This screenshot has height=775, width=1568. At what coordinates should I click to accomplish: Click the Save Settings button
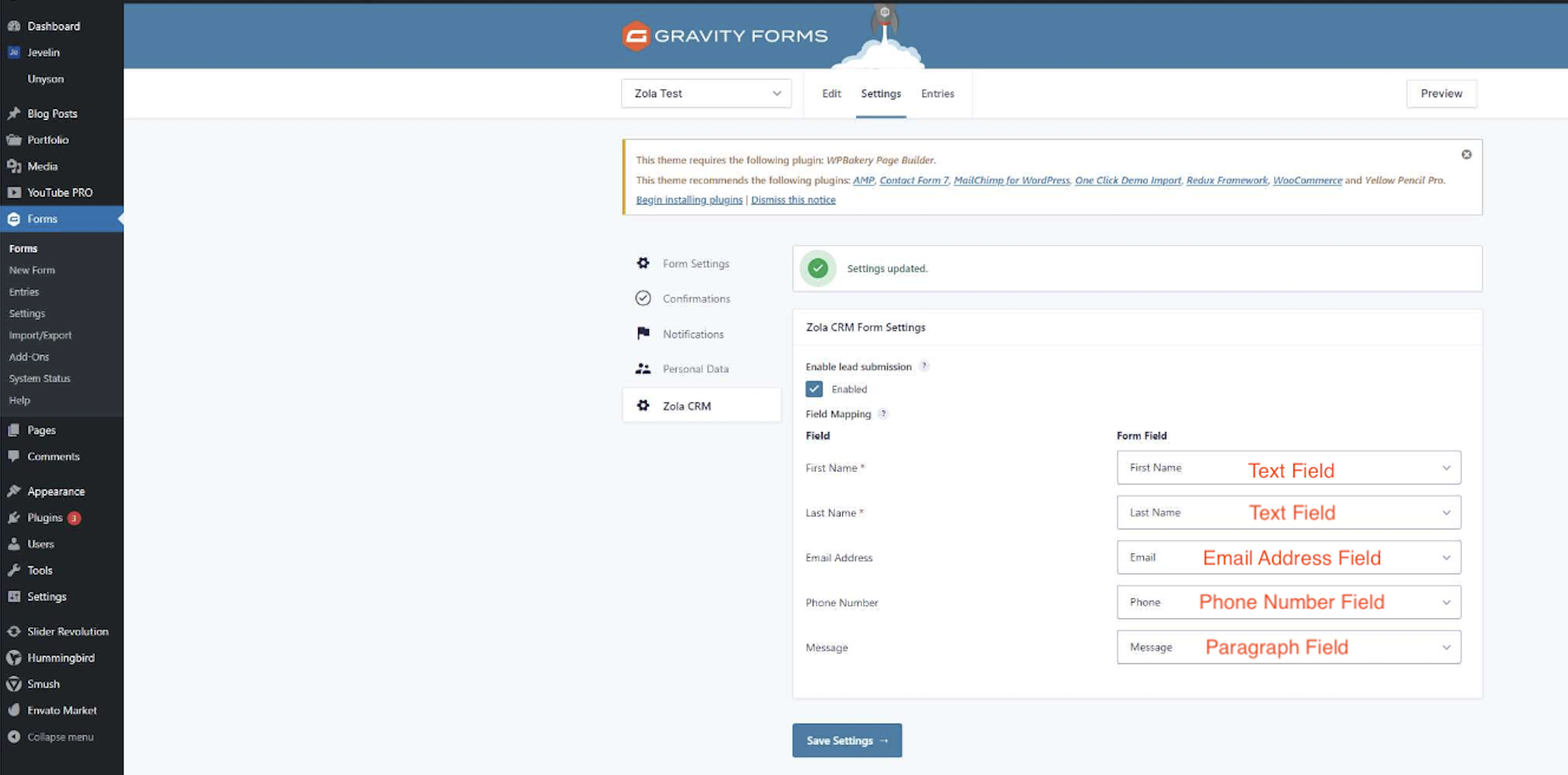(x=846, y=740)
